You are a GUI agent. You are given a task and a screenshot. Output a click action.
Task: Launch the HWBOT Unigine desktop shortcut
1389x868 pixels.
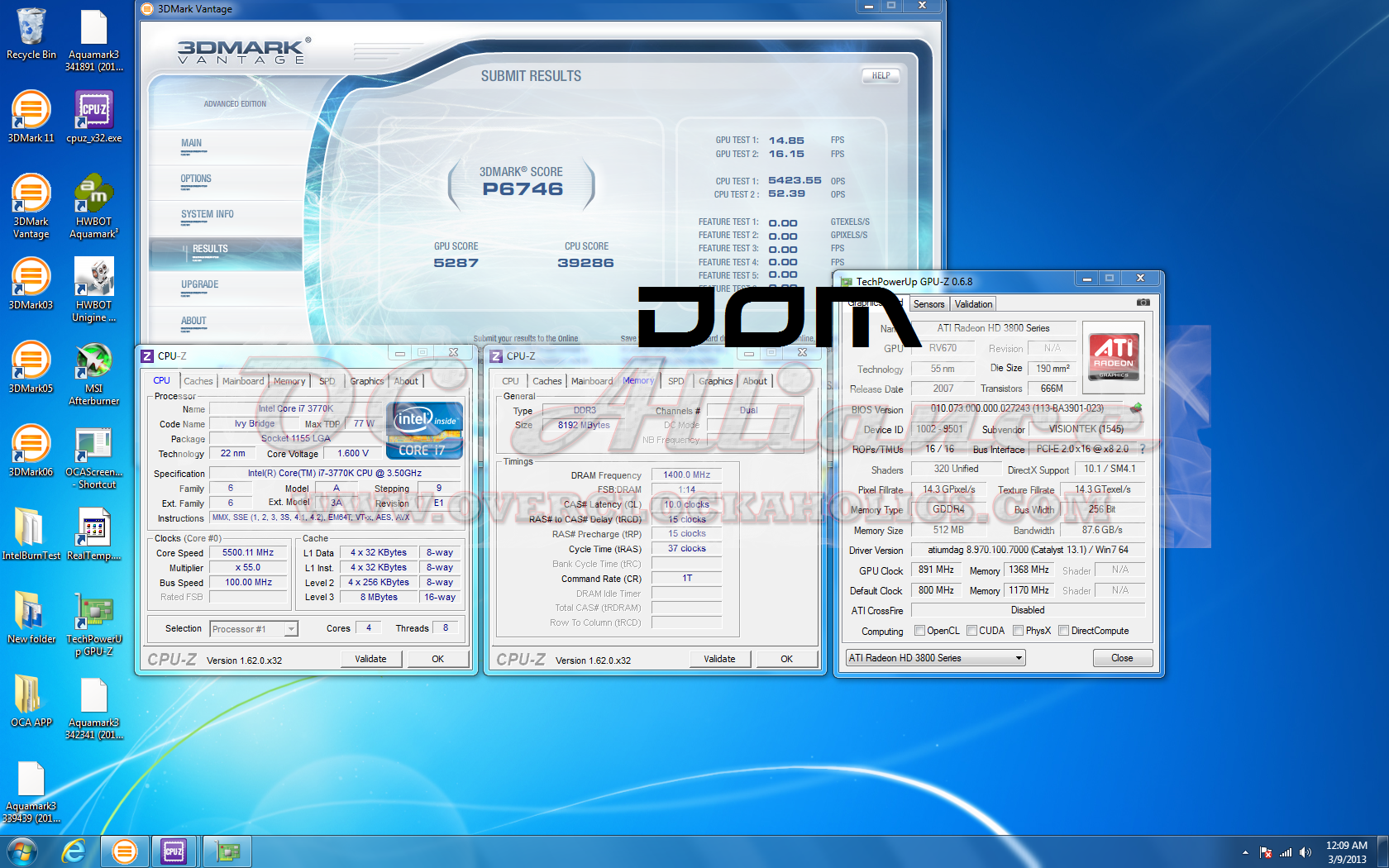pyautogui.click(x=93, y=290)
